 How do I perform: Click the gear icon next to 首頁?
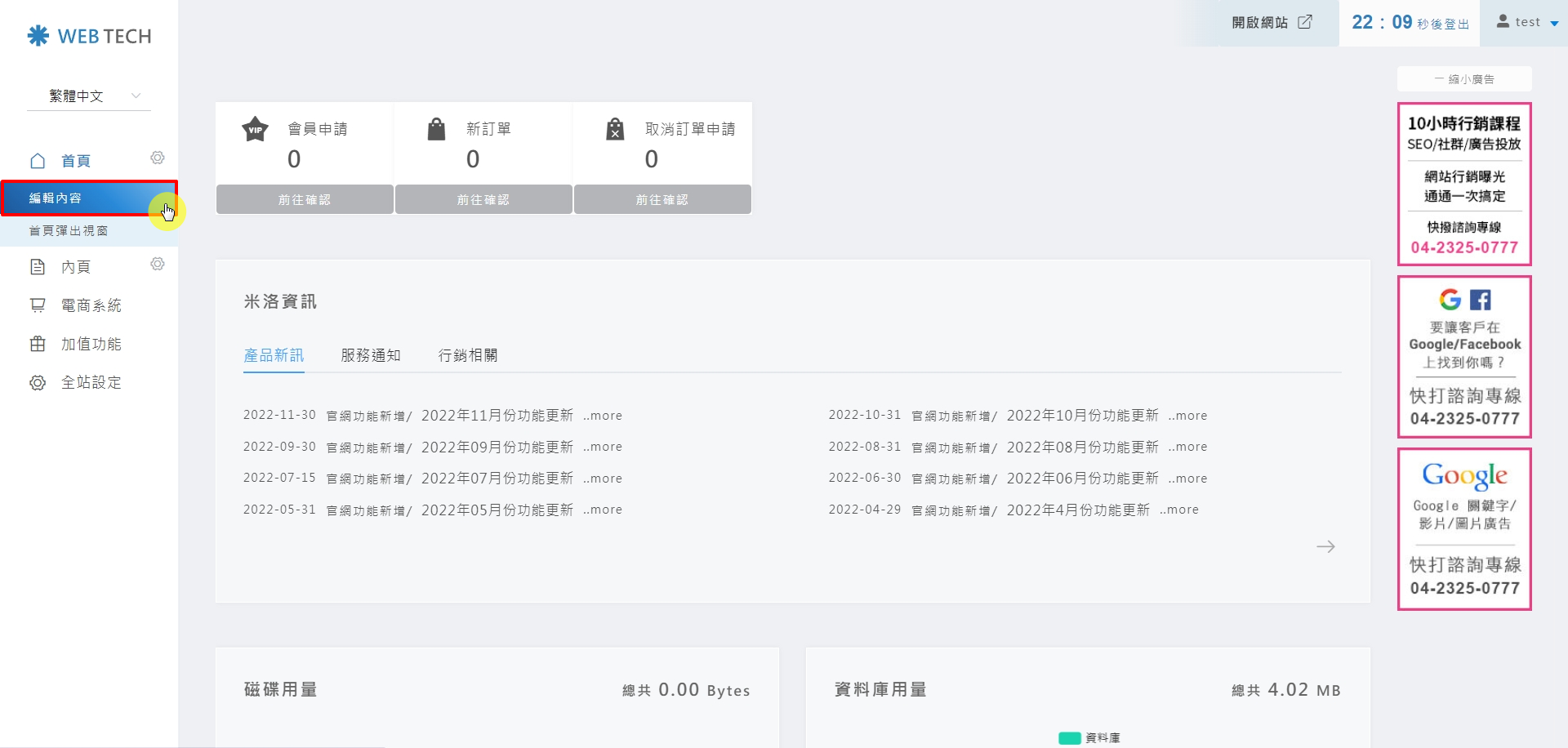(158, 158)
